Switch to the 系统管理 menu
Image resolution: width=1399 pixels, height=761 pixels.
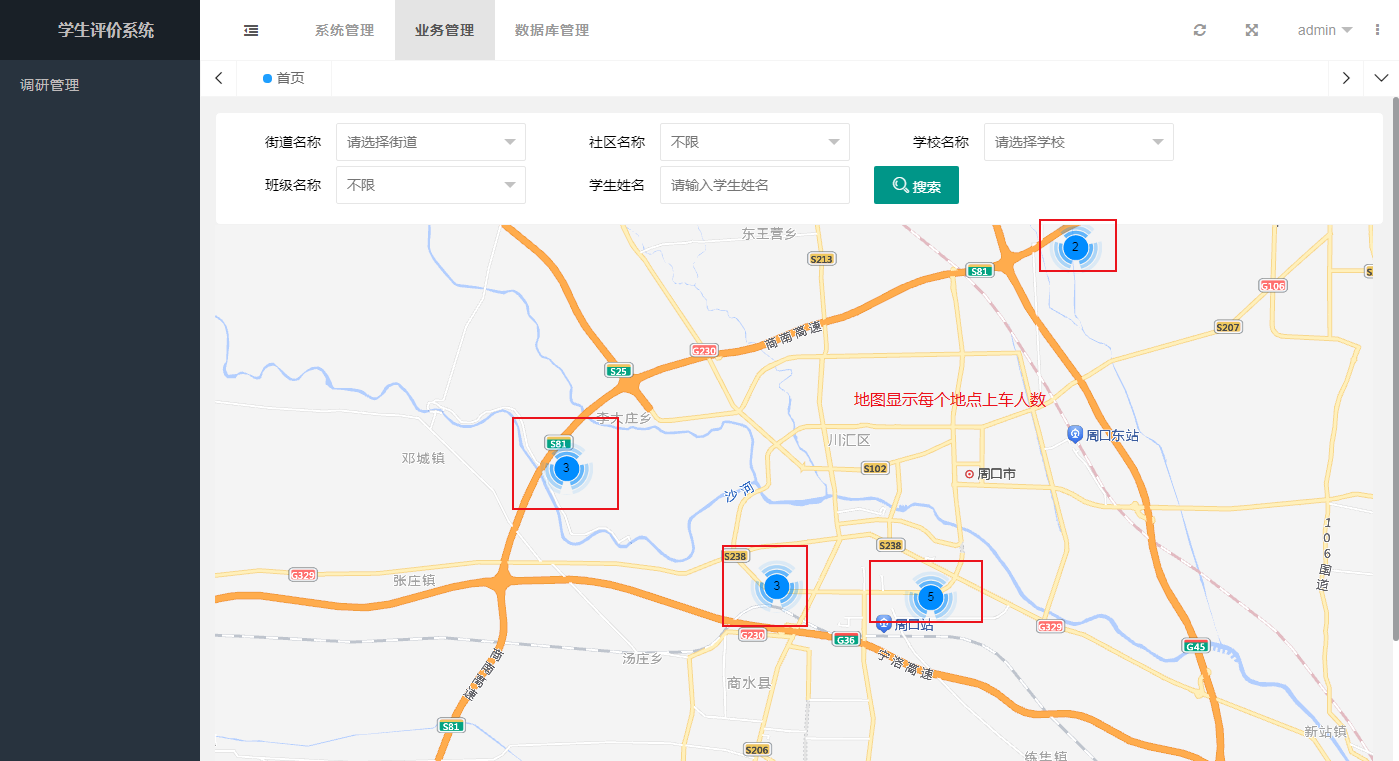[344, 30]
